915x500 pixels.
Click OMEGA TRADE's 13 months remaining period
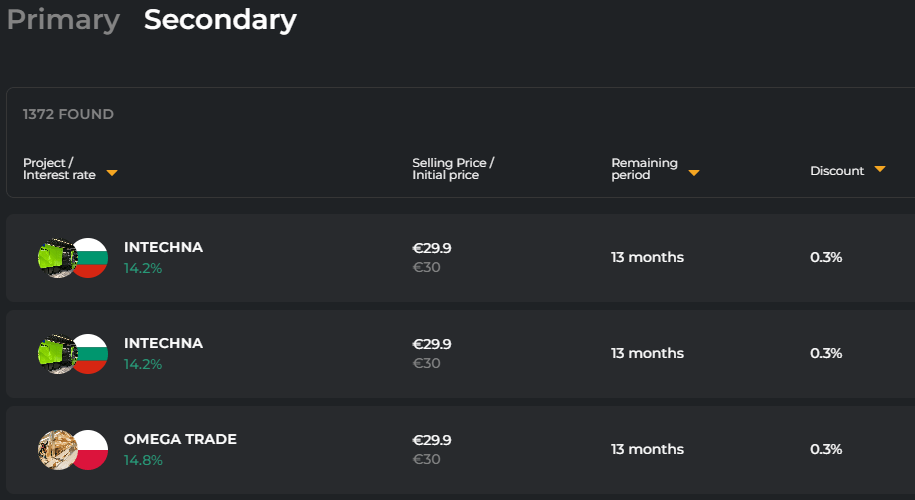pos(647,449)
